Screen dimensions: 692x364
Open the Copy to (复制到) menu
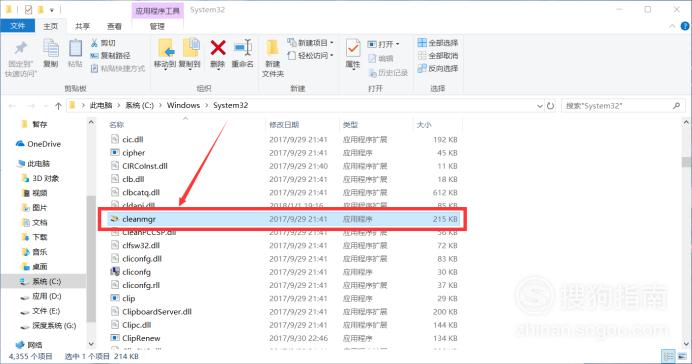click(x=190, y=54)
